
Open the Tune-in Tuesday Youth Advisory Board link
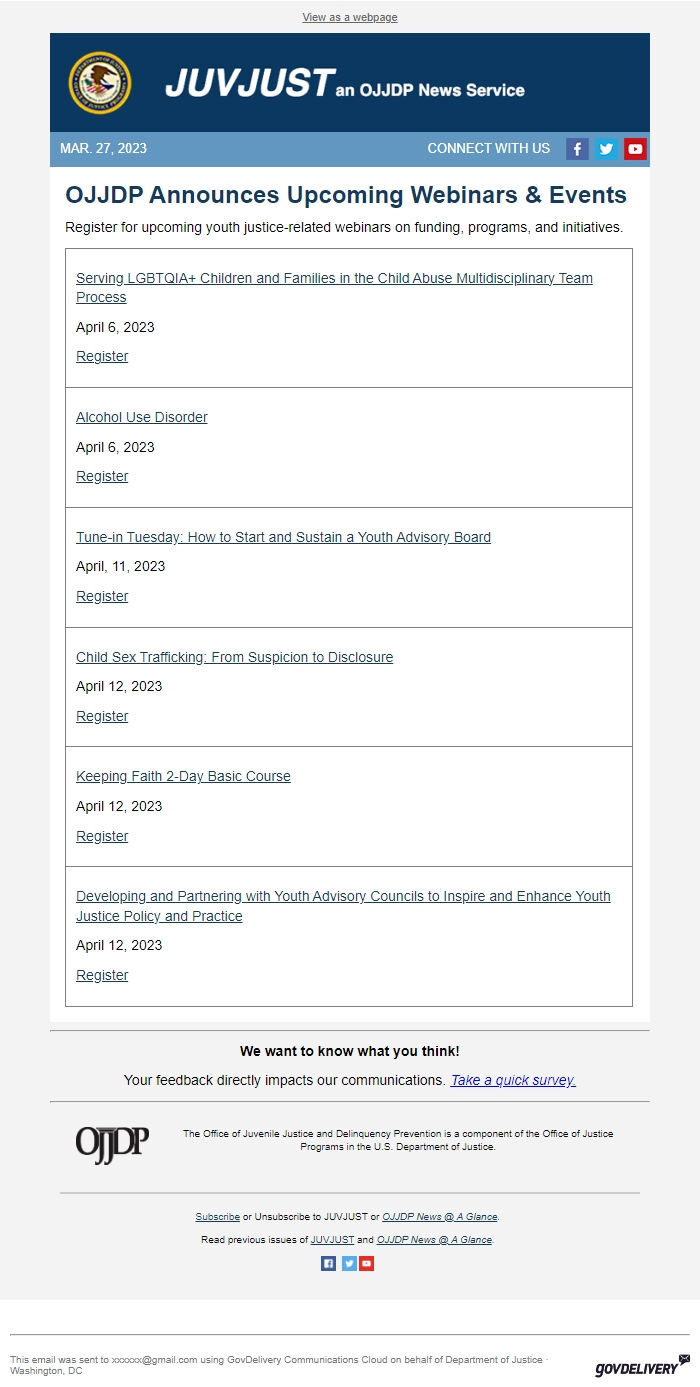pyautogui.click(x=284, y=537)
